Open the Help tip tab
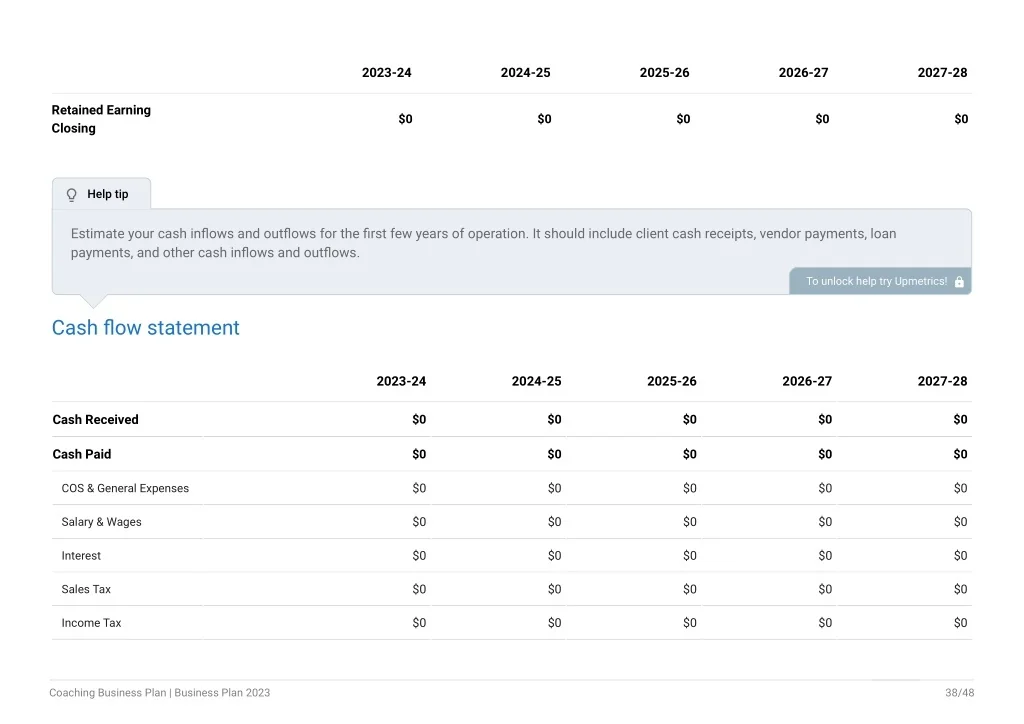The height and width of the screenshot is (724, 1024). coord(101,194)
